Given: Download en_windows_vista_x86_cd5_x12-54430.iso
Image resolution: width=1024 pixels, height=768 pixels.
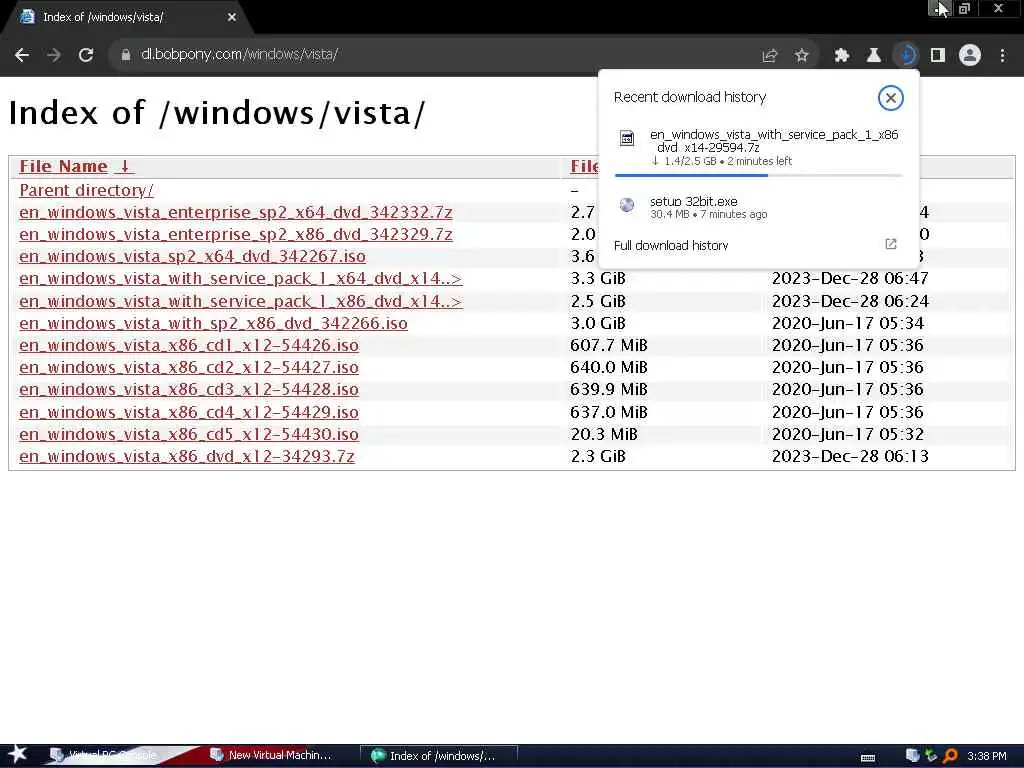Looking at the screenshot, I should pos(189,434).
